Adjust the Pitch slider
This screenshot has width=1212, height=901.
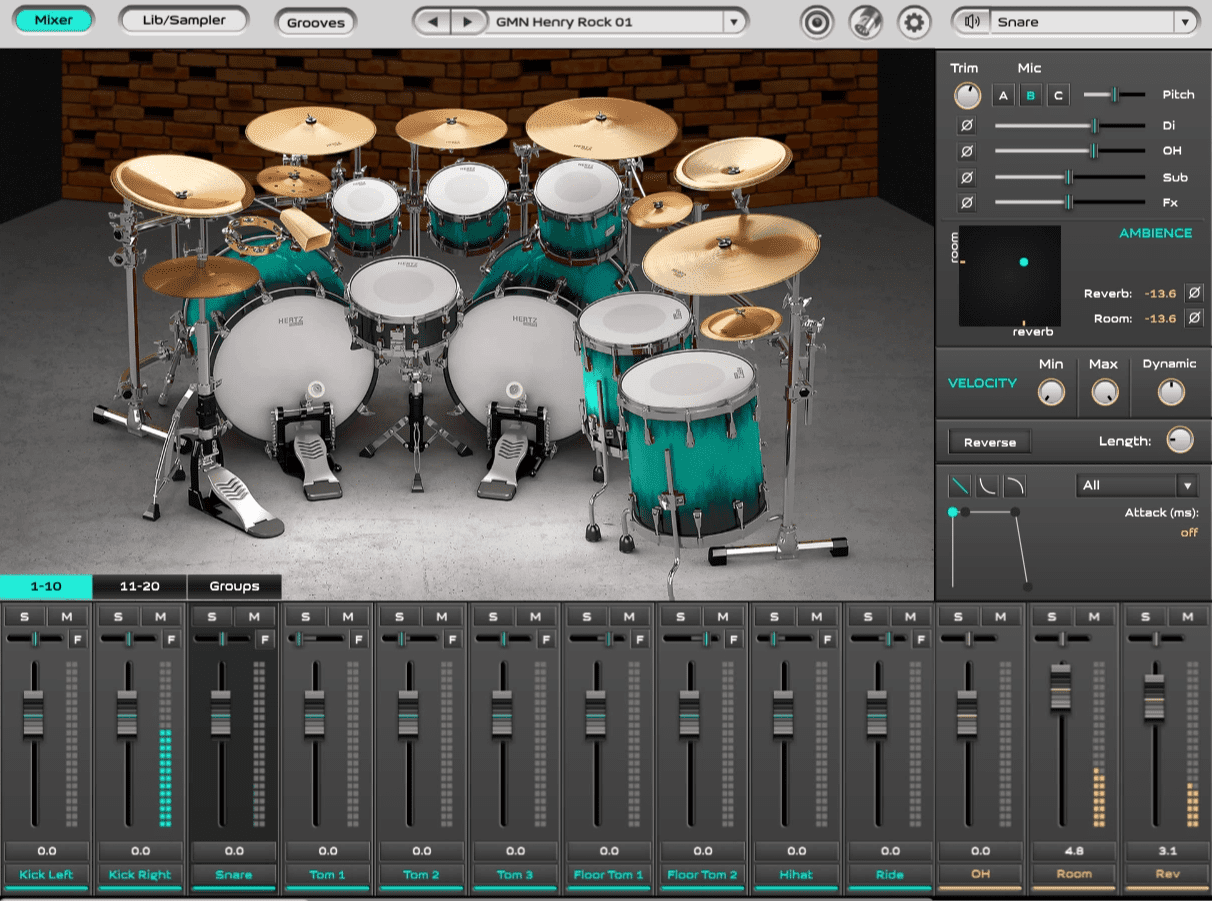pos(1114,95)
